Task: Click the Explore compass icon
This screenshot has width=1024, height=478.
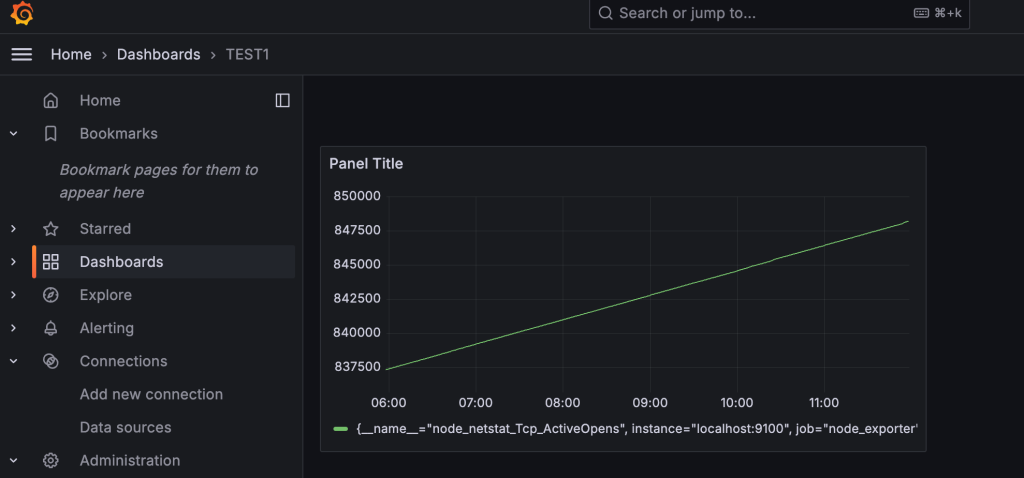Action: 50,295
